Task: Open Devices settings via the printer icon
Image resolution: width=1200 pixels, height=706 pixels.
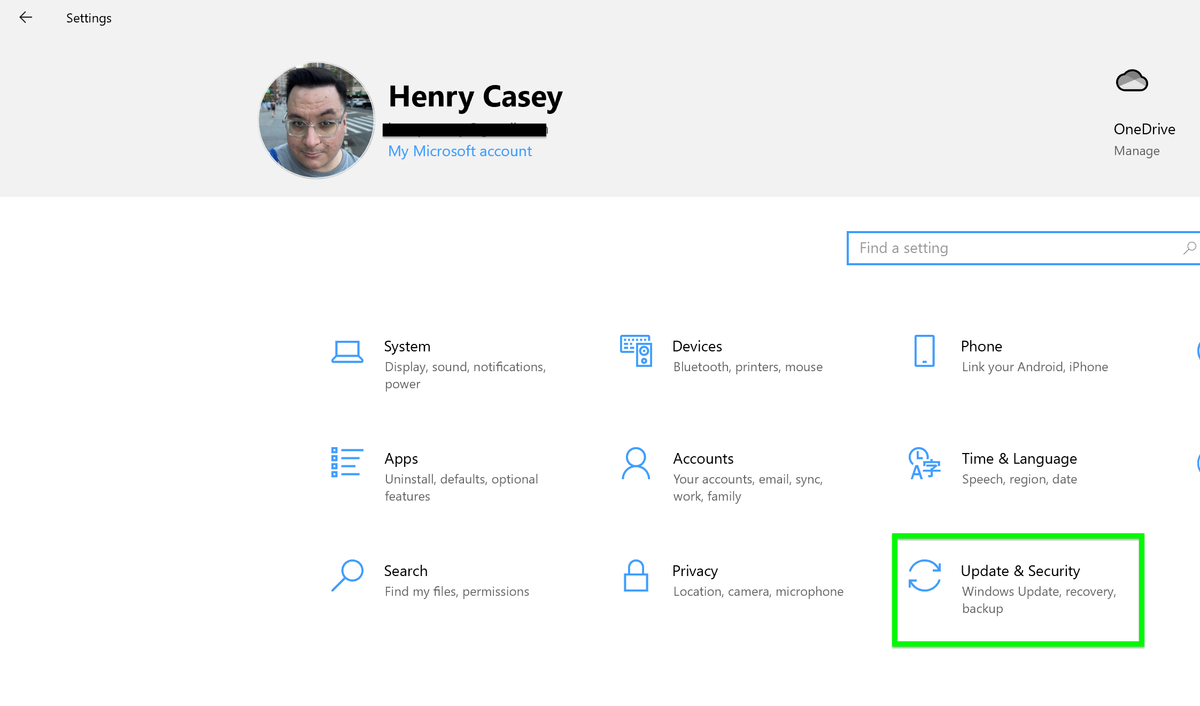Action: pyautogui.click(x=636, y=352)
